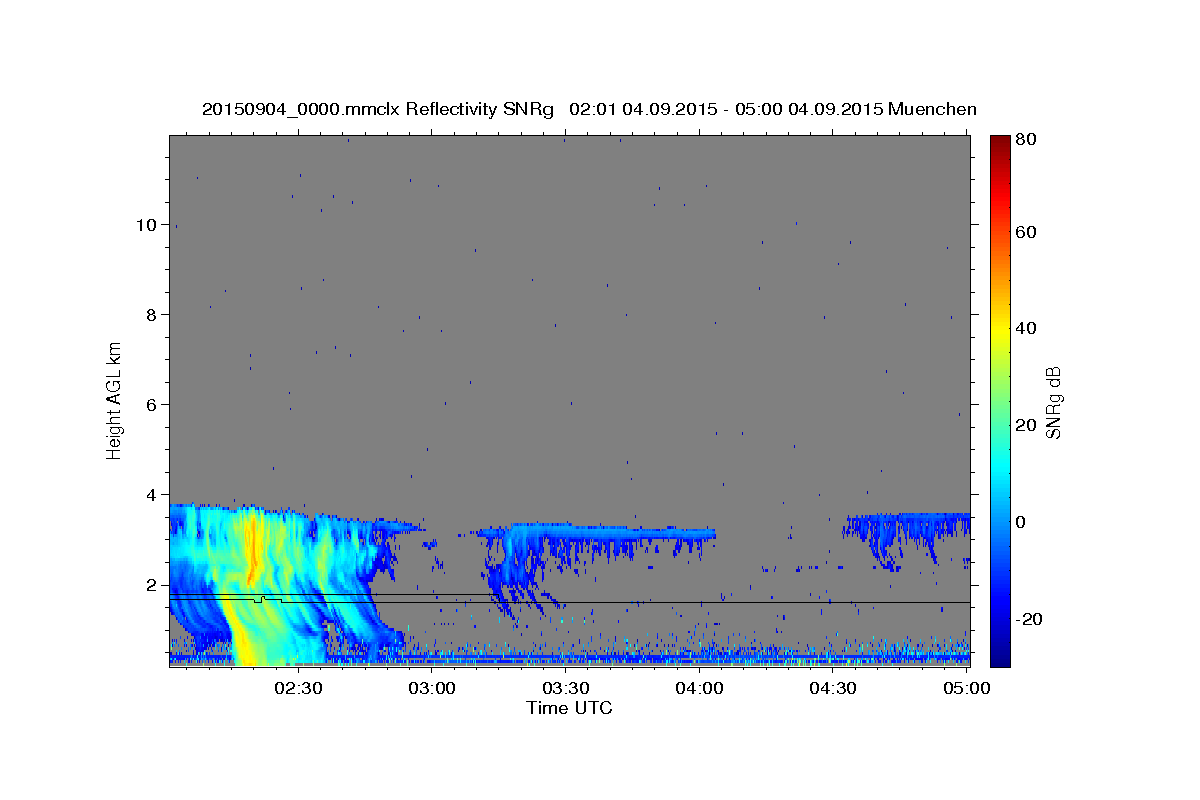Click the 03:00 time tick label
Screen dimensions: 1200x800
click(x=432, y=688)
